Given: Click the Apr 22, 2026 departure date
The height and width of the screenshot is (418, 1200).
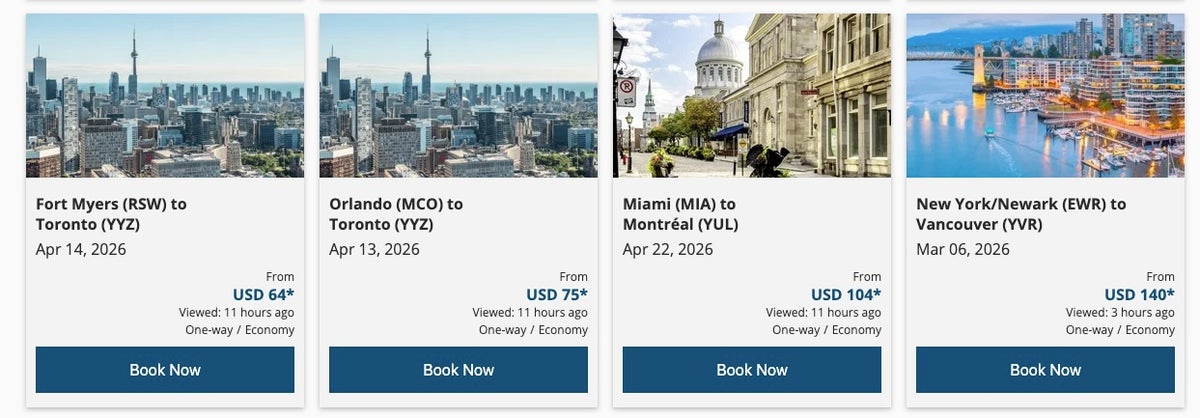Looking at the screenshot, I should point(668,249).
